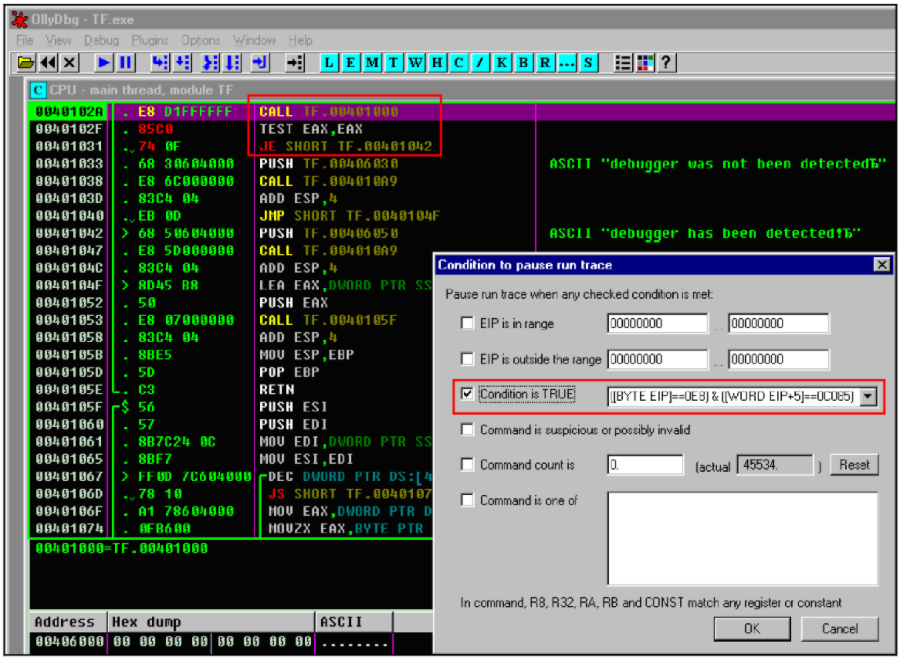
Task: Show Windows with W button
Action: click(x=415, y=63)
